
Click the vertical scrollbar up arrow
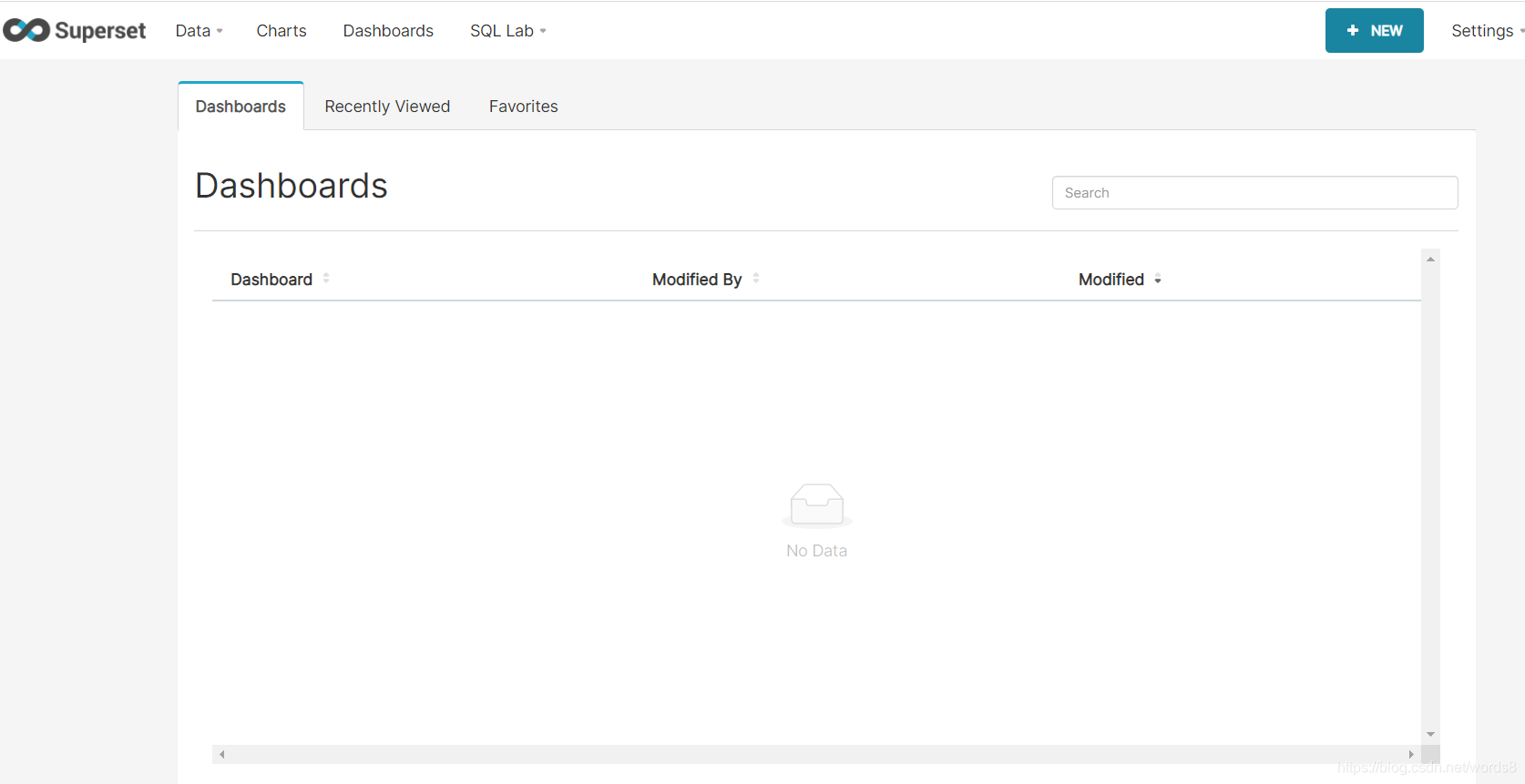click(1430, 260)
